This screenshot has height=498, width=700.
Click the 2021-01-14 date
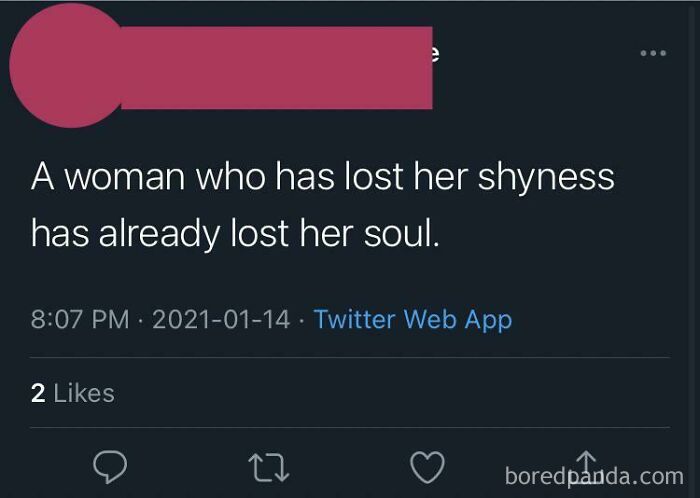click(222, 320)
